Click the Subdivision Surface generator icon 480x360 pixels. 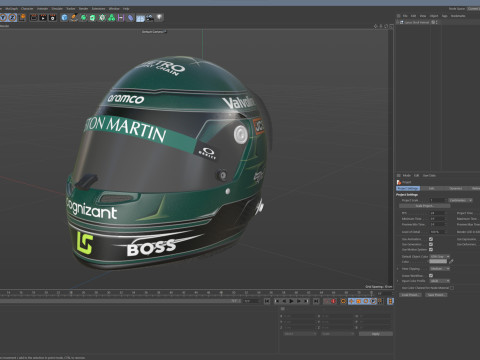83,17
